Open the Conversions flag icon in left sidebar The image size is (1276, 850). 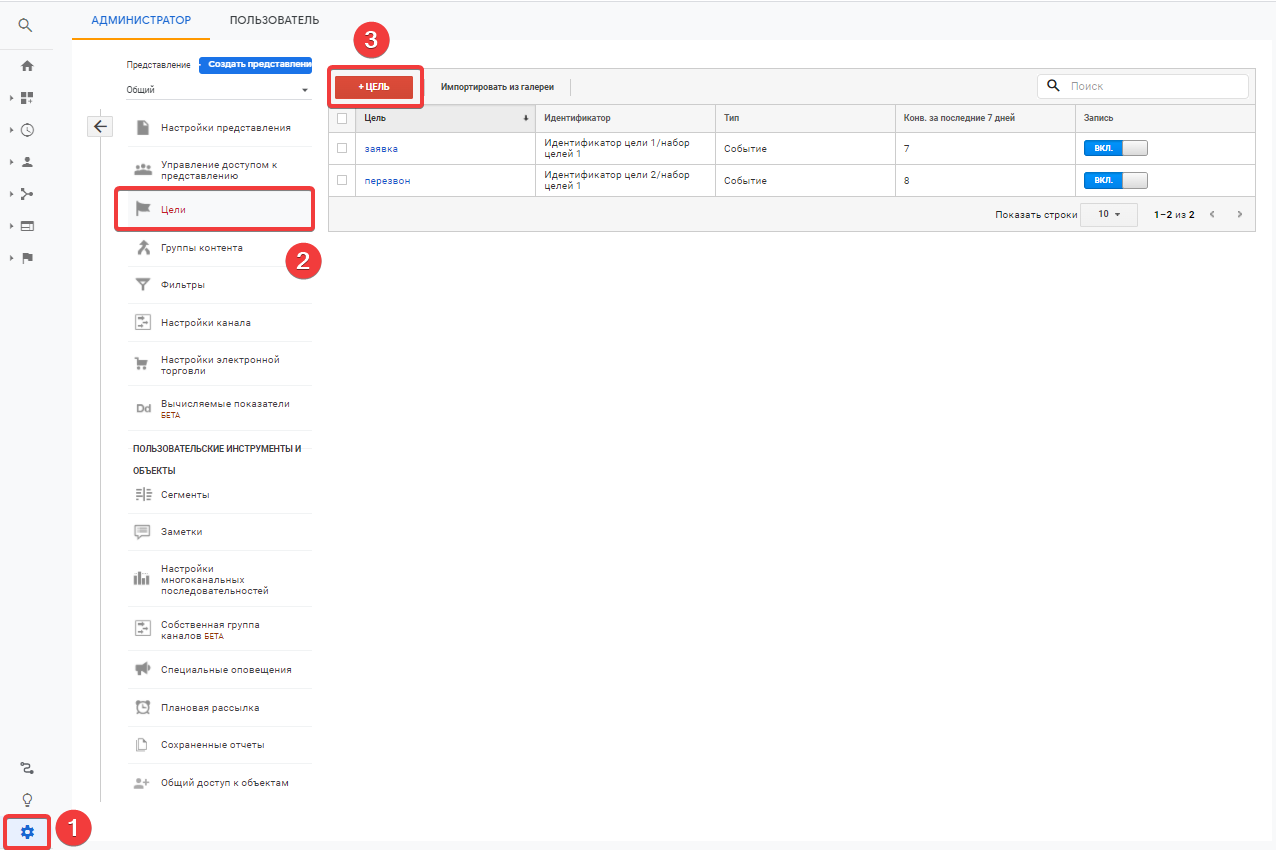[x=27, y=258]
